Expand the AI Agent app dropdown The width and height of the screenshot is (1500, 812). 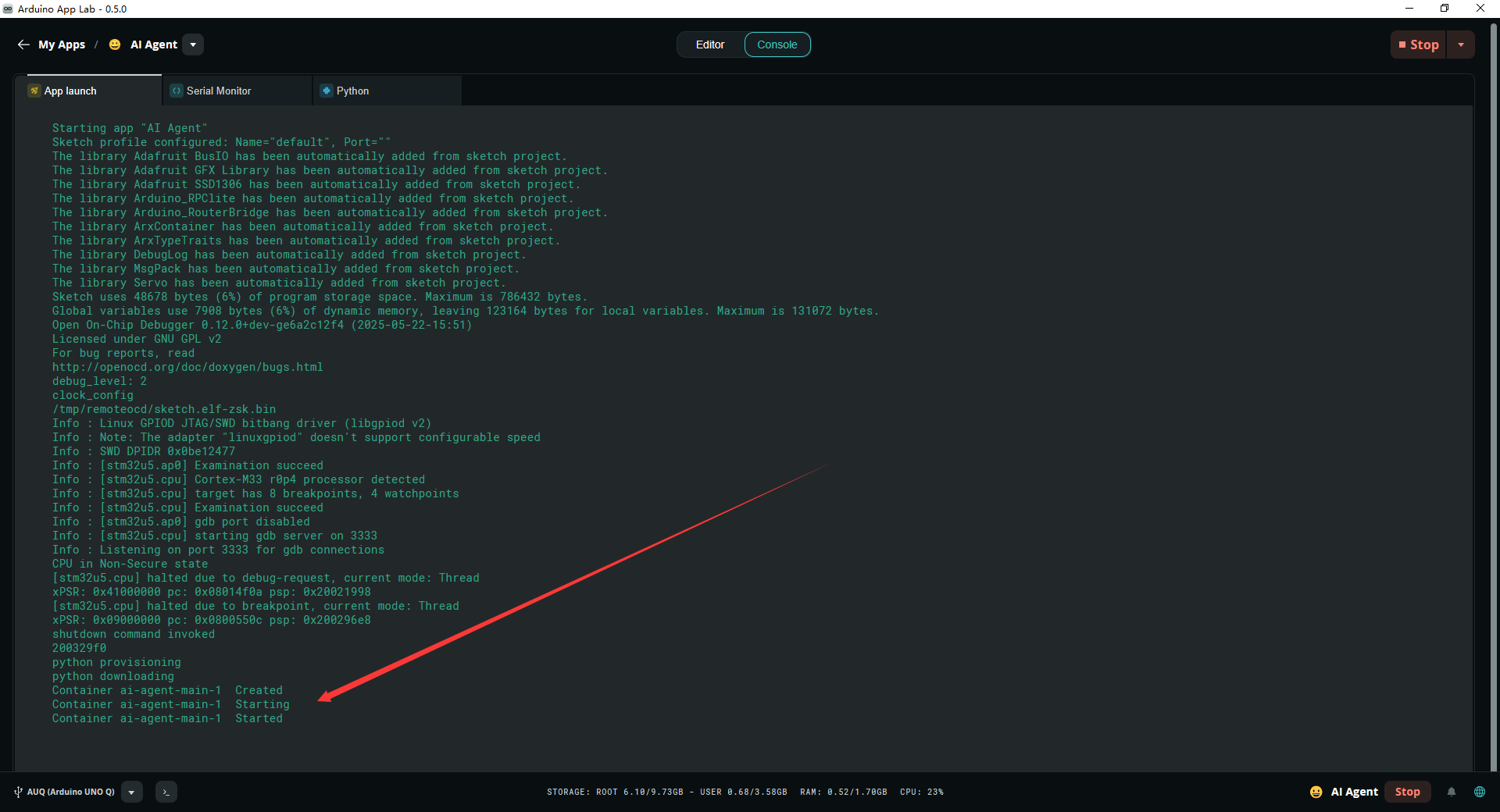point(193,45)
